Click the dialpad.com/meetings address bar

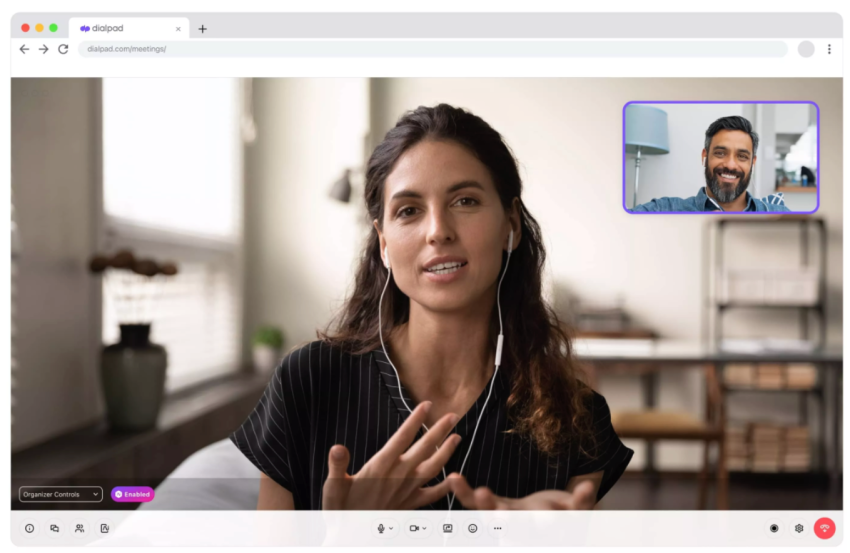click(x=430, y=49)
